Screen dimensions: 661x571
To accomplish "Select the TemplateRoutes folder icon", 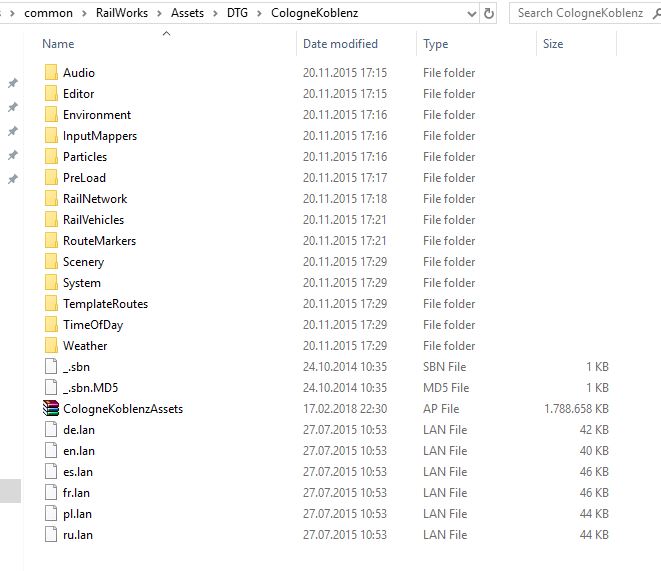I will pos(51,304).
